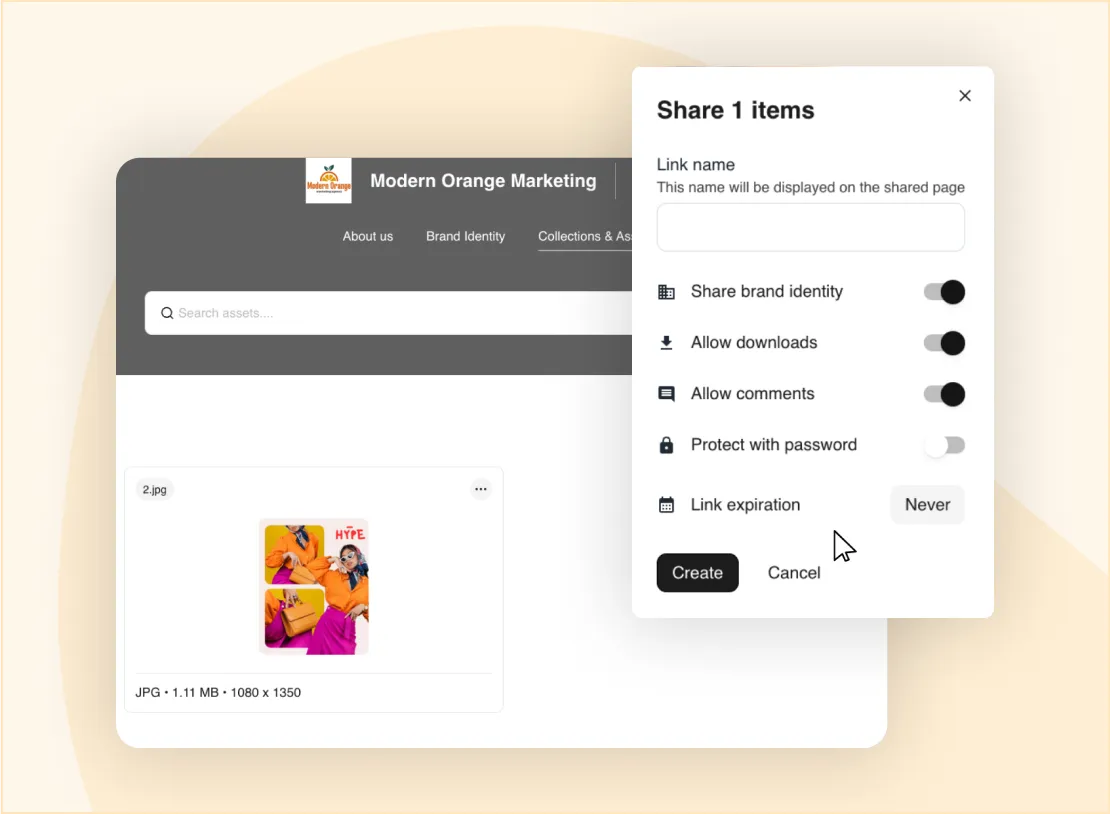Viewport: 1110px width, 814px height.
Task: Open the three-dot menu on 2.jpg card
Action: coord(481,489)
